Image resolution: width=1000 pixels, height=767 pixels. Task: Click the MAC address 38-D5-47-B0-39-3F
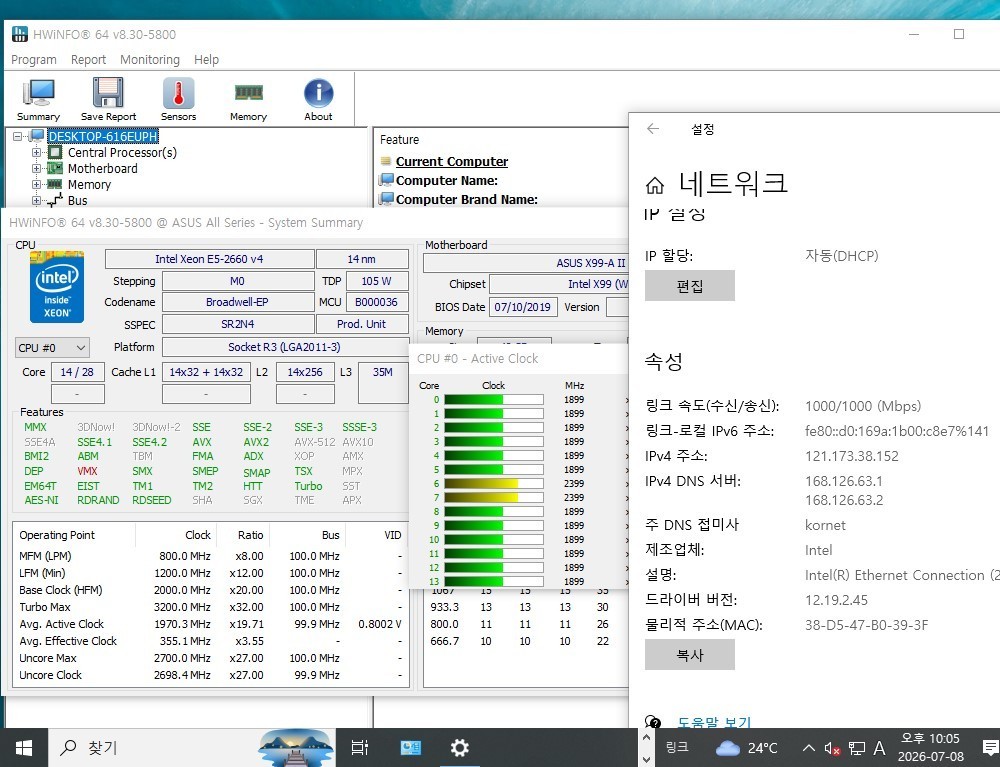point(866,625)
